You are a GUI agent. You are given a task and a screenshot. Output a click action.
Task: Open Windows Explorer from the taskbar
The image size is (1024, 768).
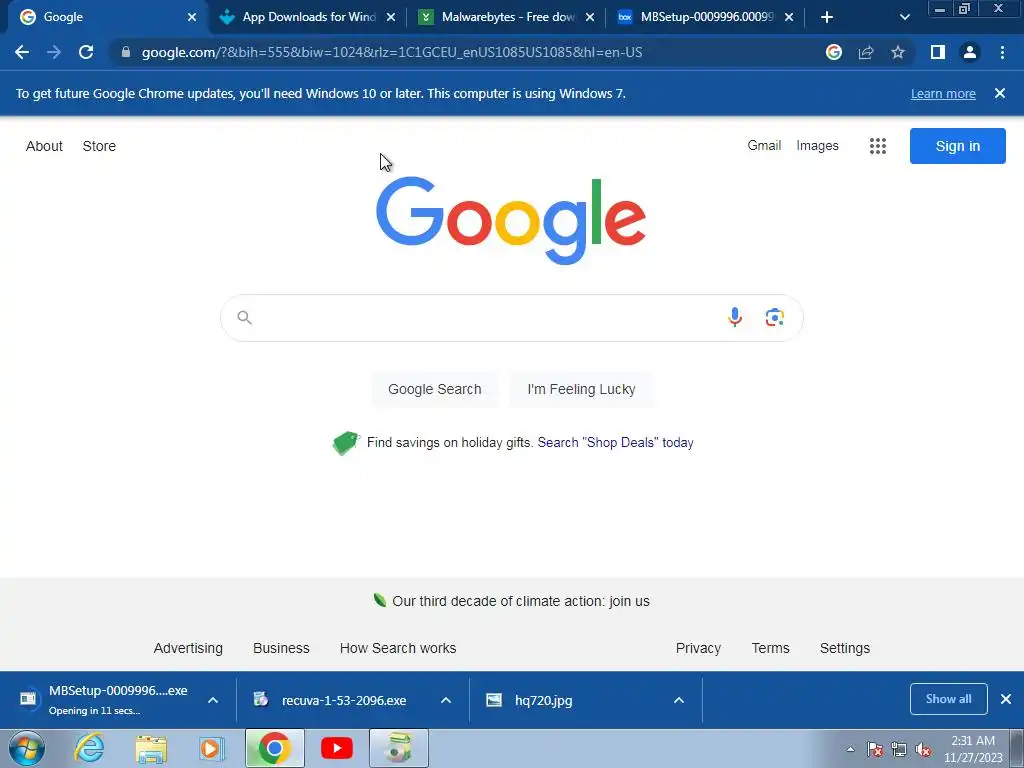(x=151, y=749)
